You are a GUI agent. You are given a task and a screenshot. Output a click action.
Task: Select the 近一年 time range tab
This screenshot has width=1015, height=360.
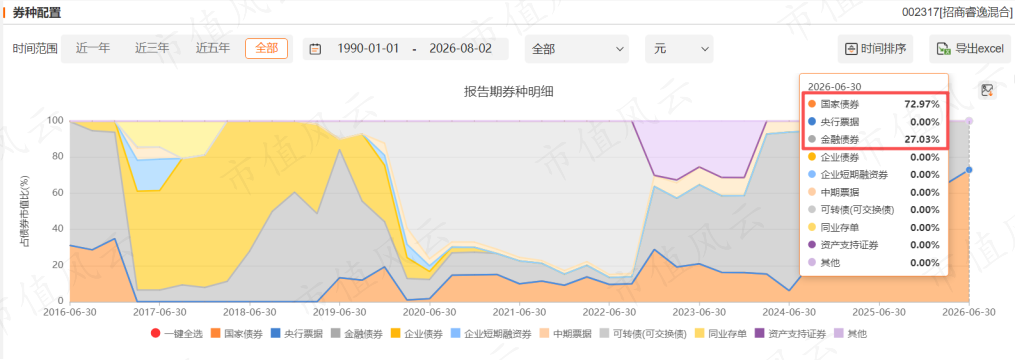[93, 49]
